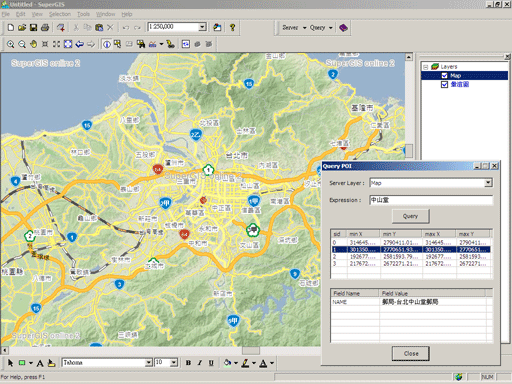Zoom to full extent

[68, 44]
